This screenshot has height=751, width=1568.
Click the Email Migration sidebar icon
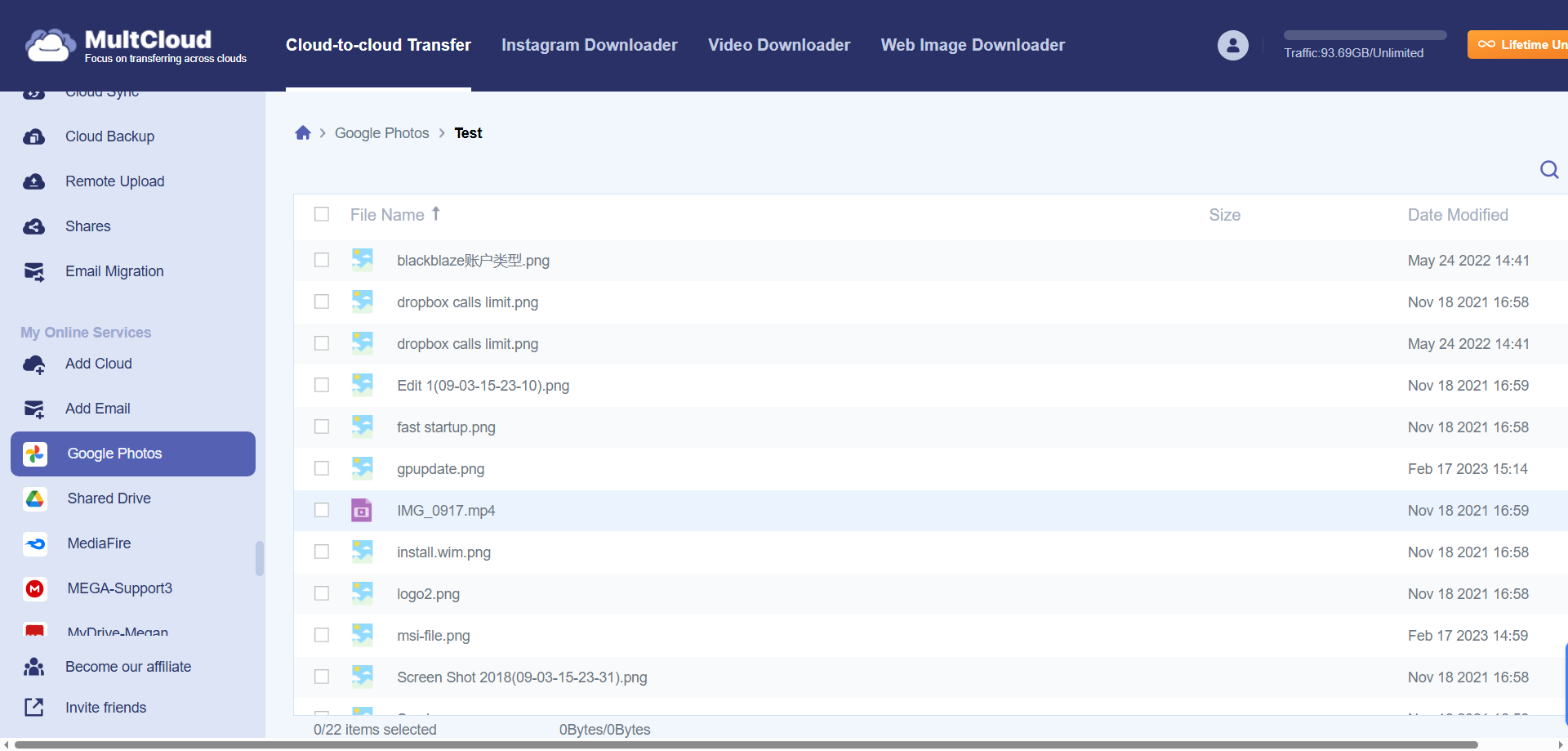tap(34, 271)
